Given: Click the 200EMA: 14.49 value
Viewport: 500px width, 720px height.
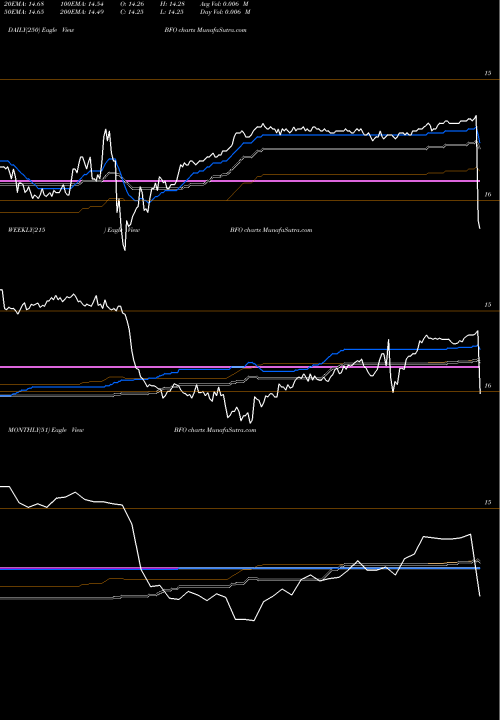Looking at the screenshot, I should pos(81,12).
